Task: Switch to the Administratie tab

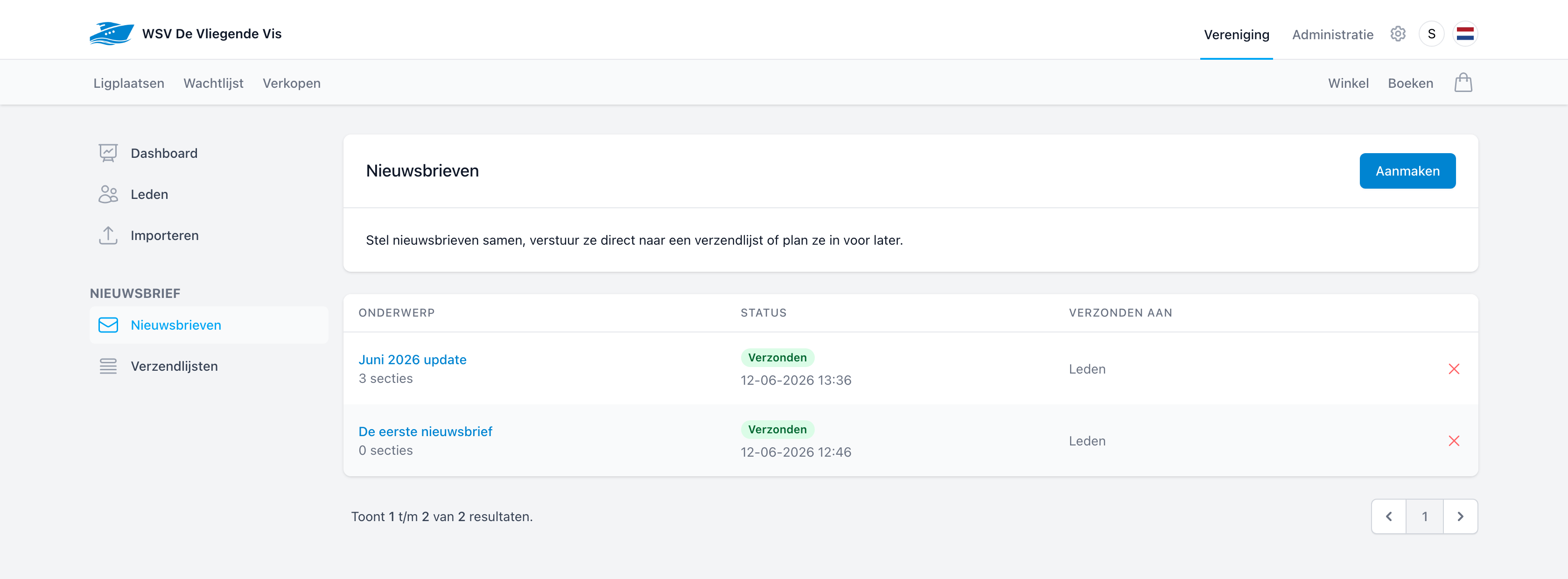Action: 1332,35
